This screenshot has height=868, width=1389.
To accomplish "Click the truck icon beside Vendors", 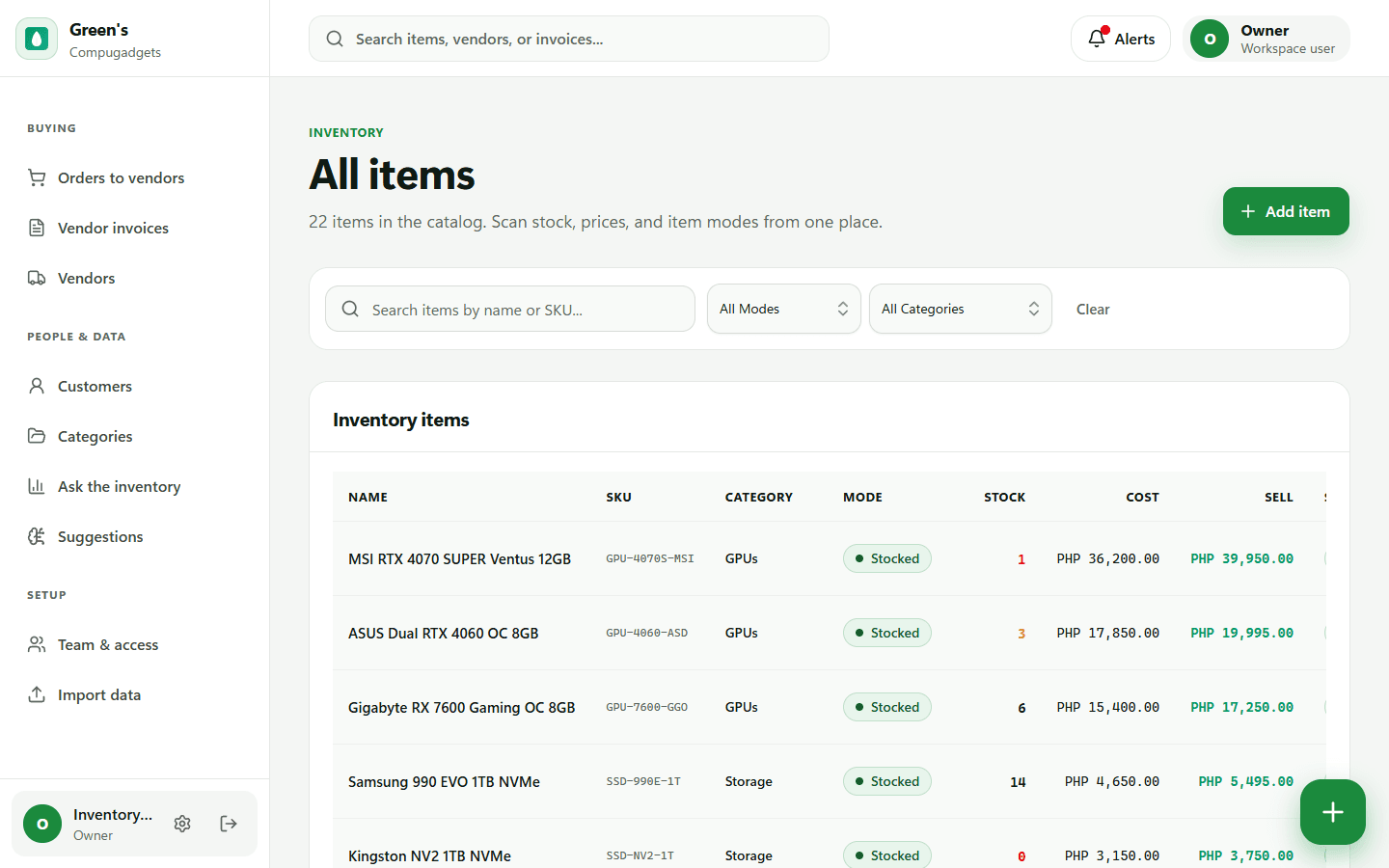I will [37, 278].
